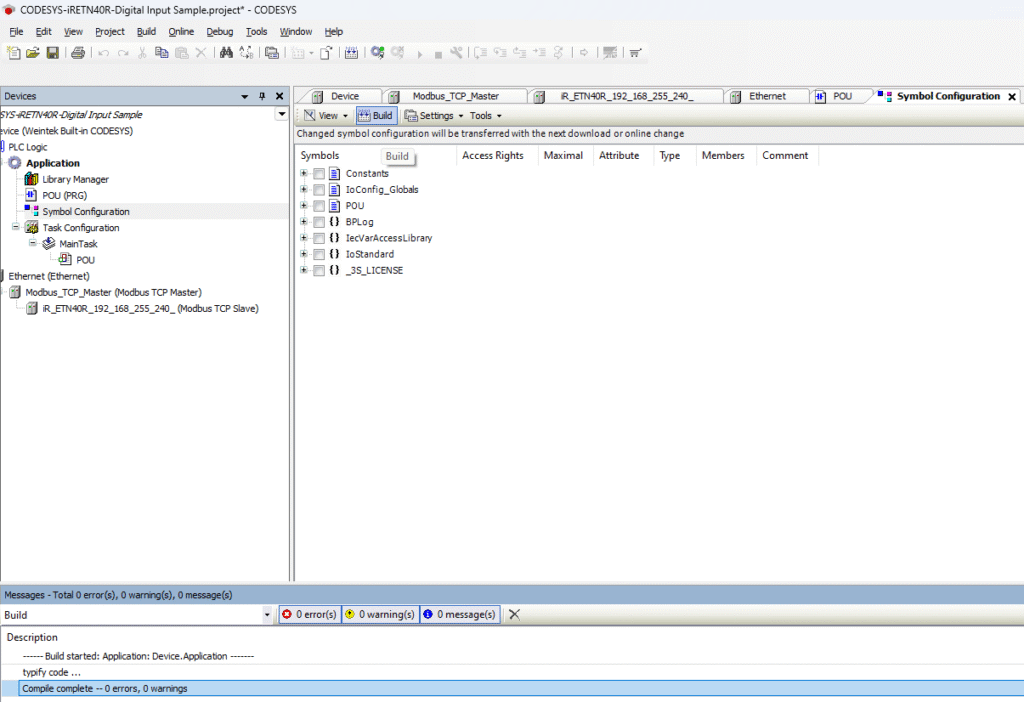Open the View dropdown in symbol editor
Viewport: 1024px width, 702px height.
pyautogui.click(x=326, y=116)
